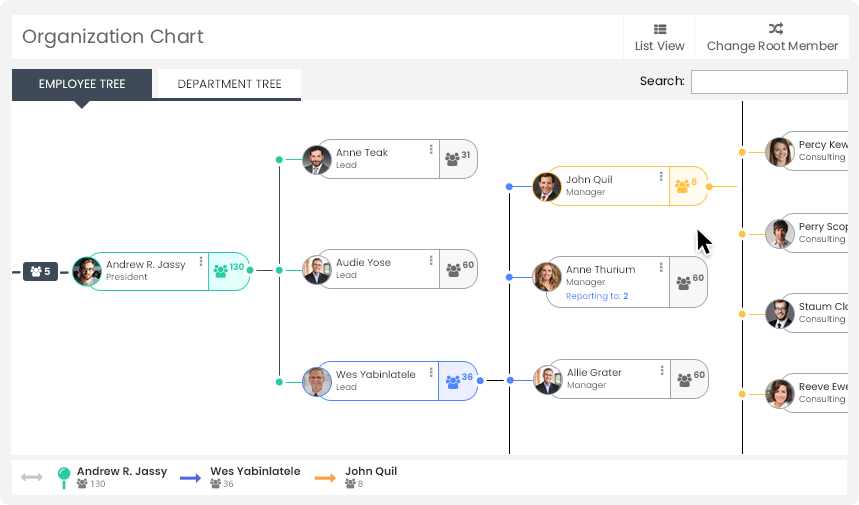This screenshot has height=505, width=859.
Task: Switch to Department Tree tab
Action: coord(230,84)
